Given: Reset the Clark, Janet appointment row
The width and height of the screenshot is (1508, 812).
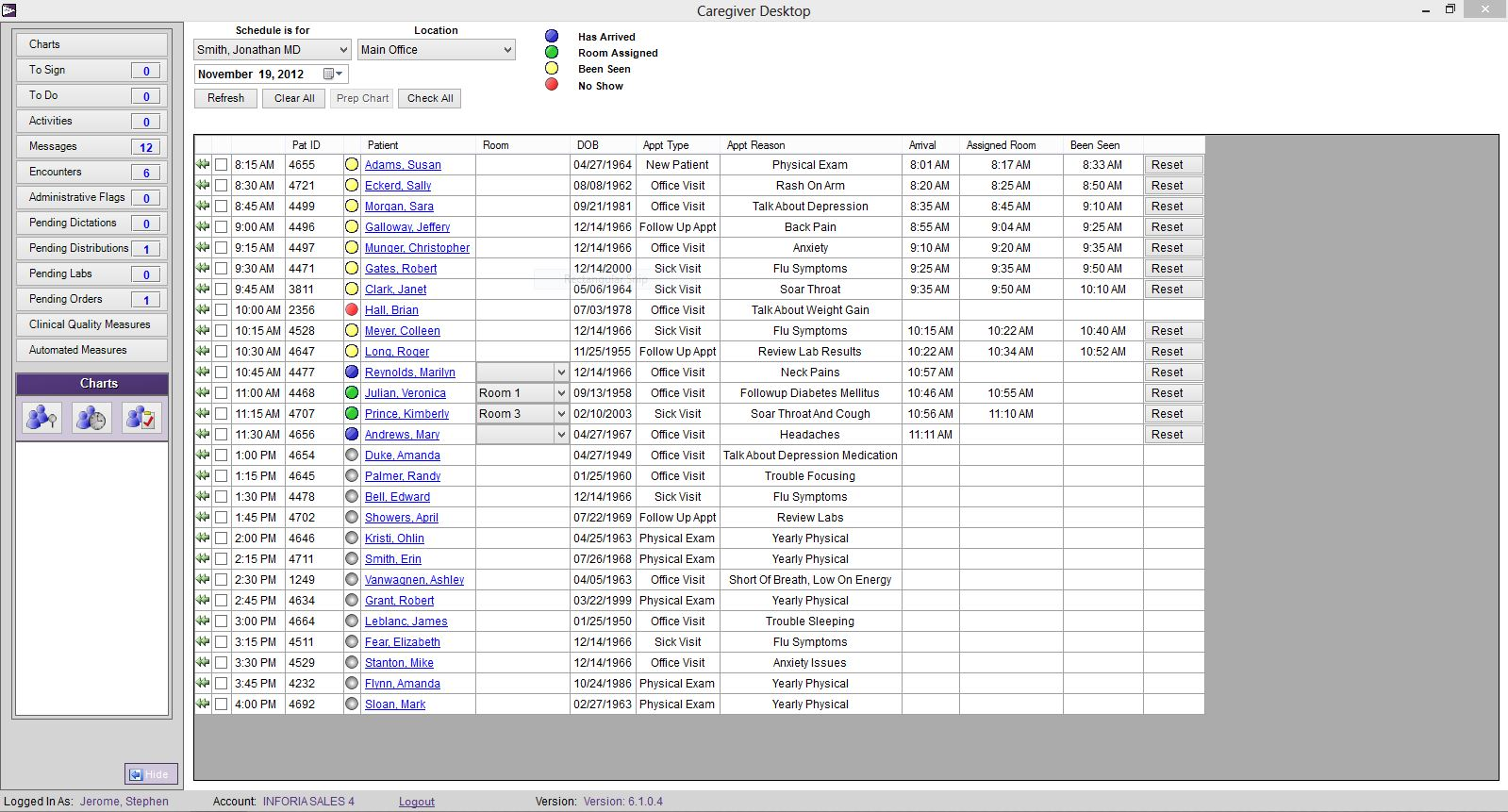Looking at the screenshot, I should point(1173,290).
